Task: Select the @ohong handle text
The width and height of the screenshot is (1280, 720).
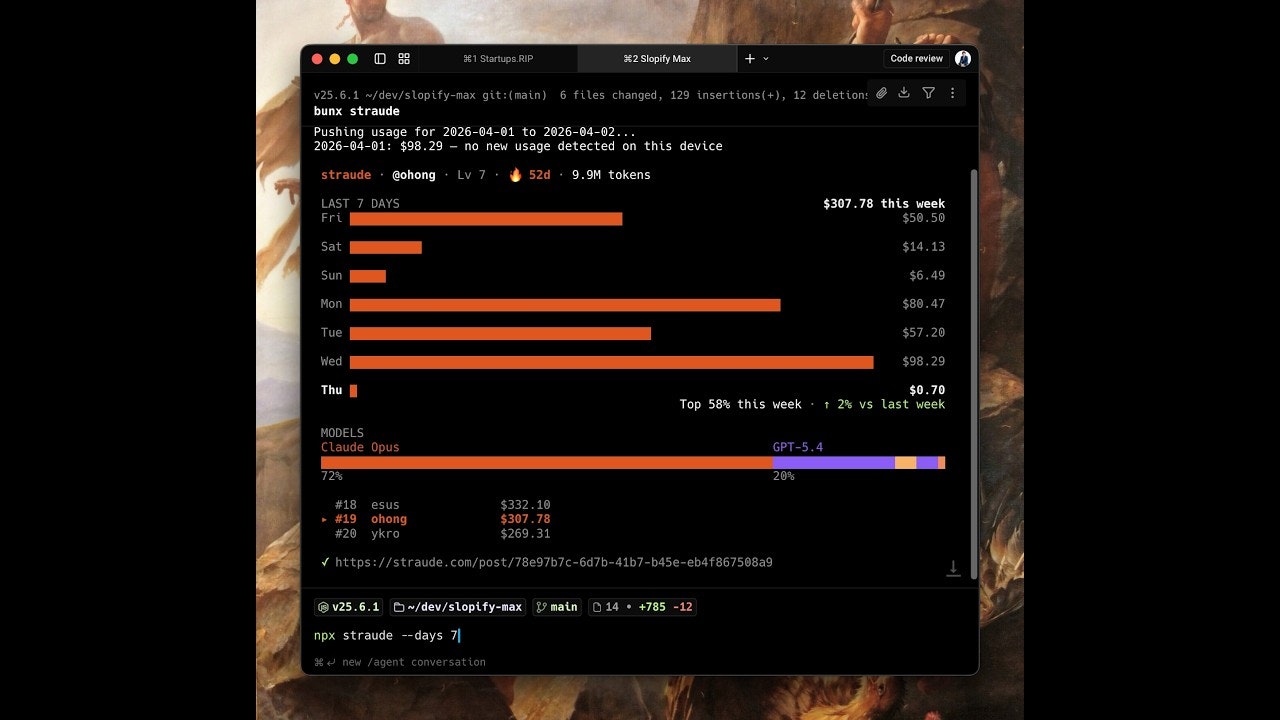Action: coord(414,175)
